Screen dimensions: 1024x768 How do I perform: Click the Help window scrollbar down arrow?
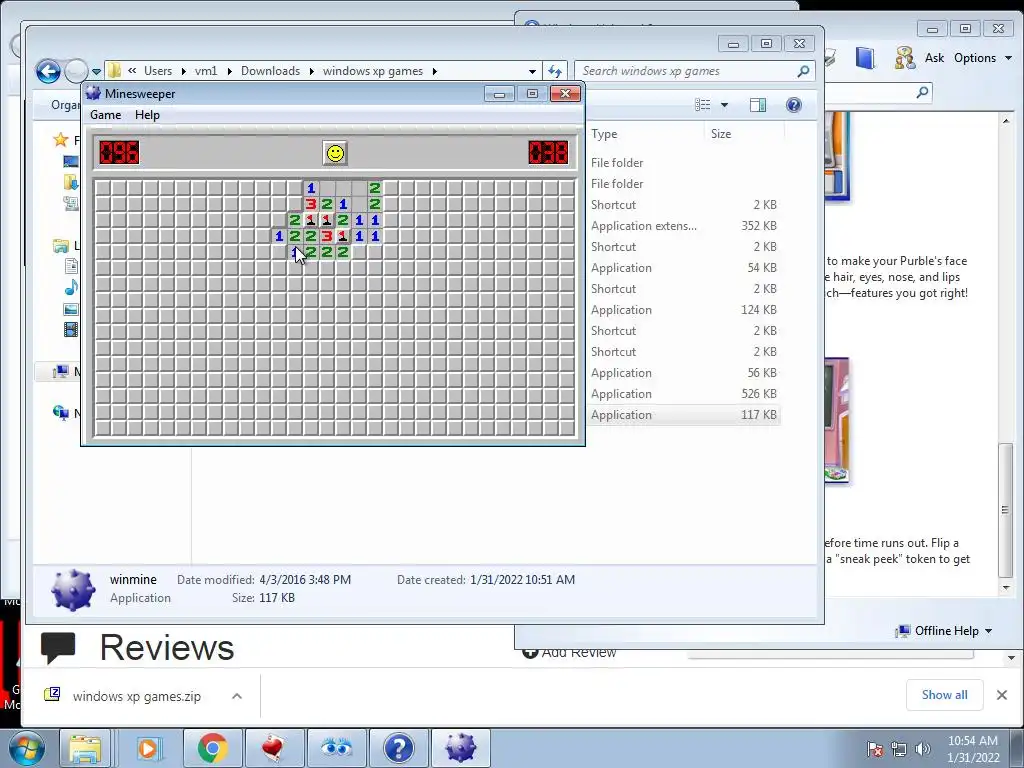coord(1006,588)
